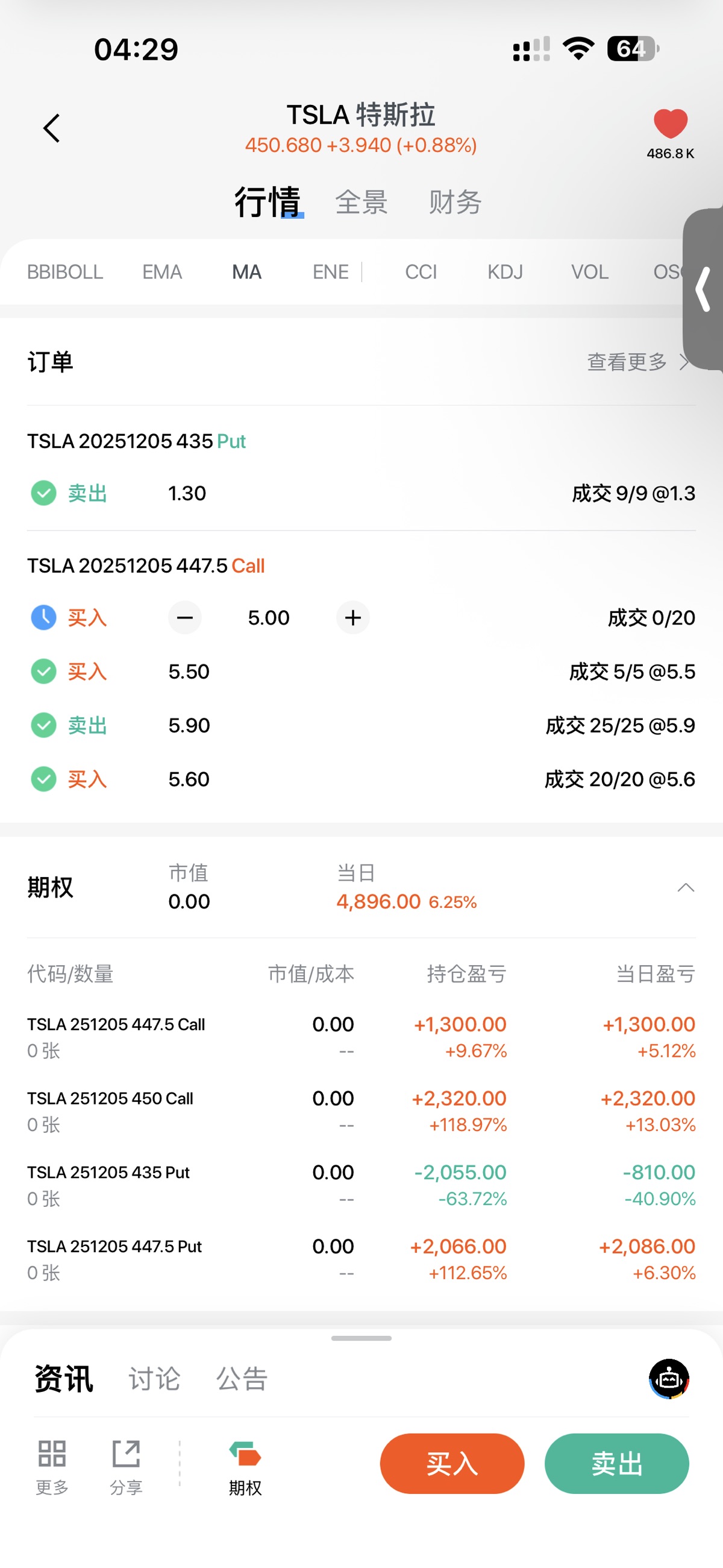Toggle the KDJ indicator
Screen dimensions: 723x1568
click(x=505, y=272)
